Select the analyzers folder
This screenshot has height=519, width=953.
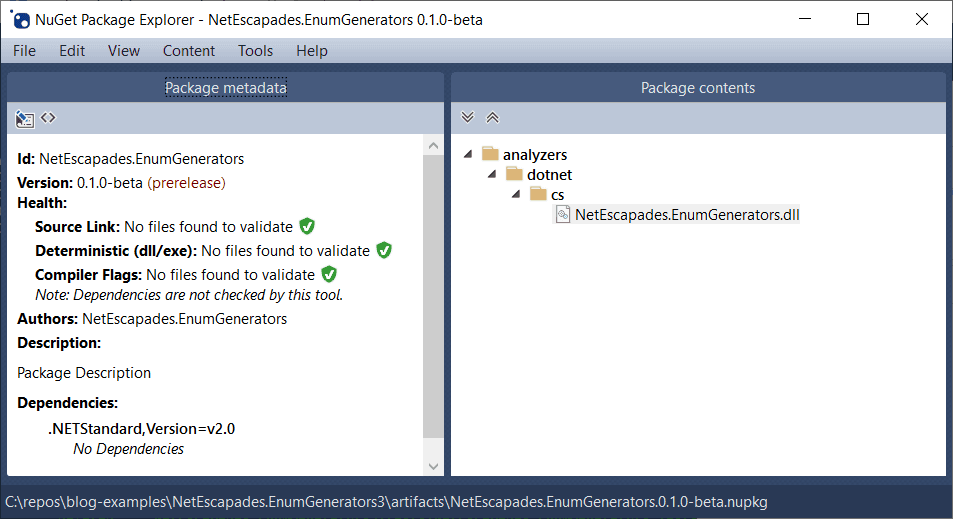tap(535, 155)
